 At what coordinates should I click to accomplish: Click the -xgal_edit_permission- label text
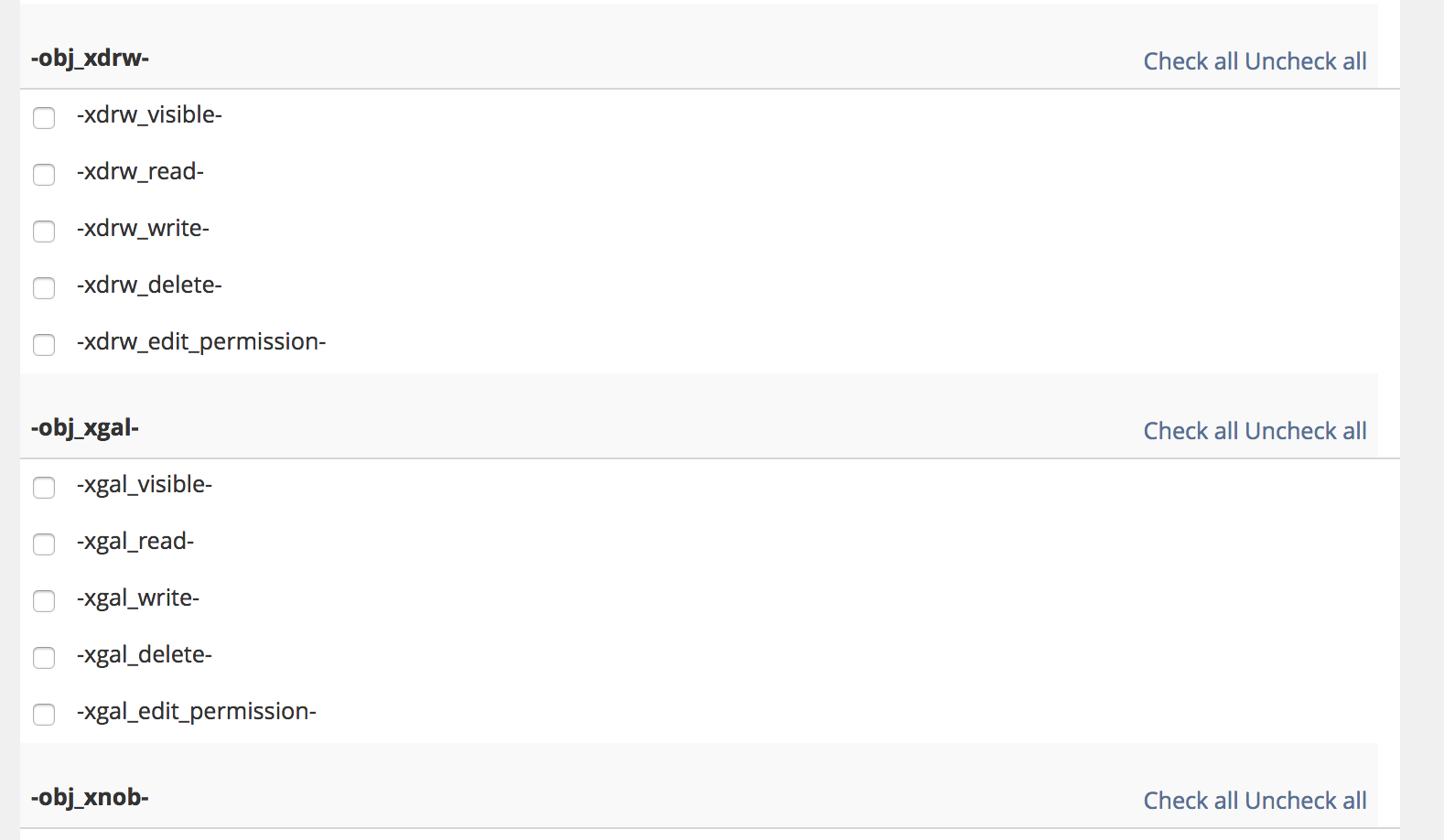click(197, 711)
